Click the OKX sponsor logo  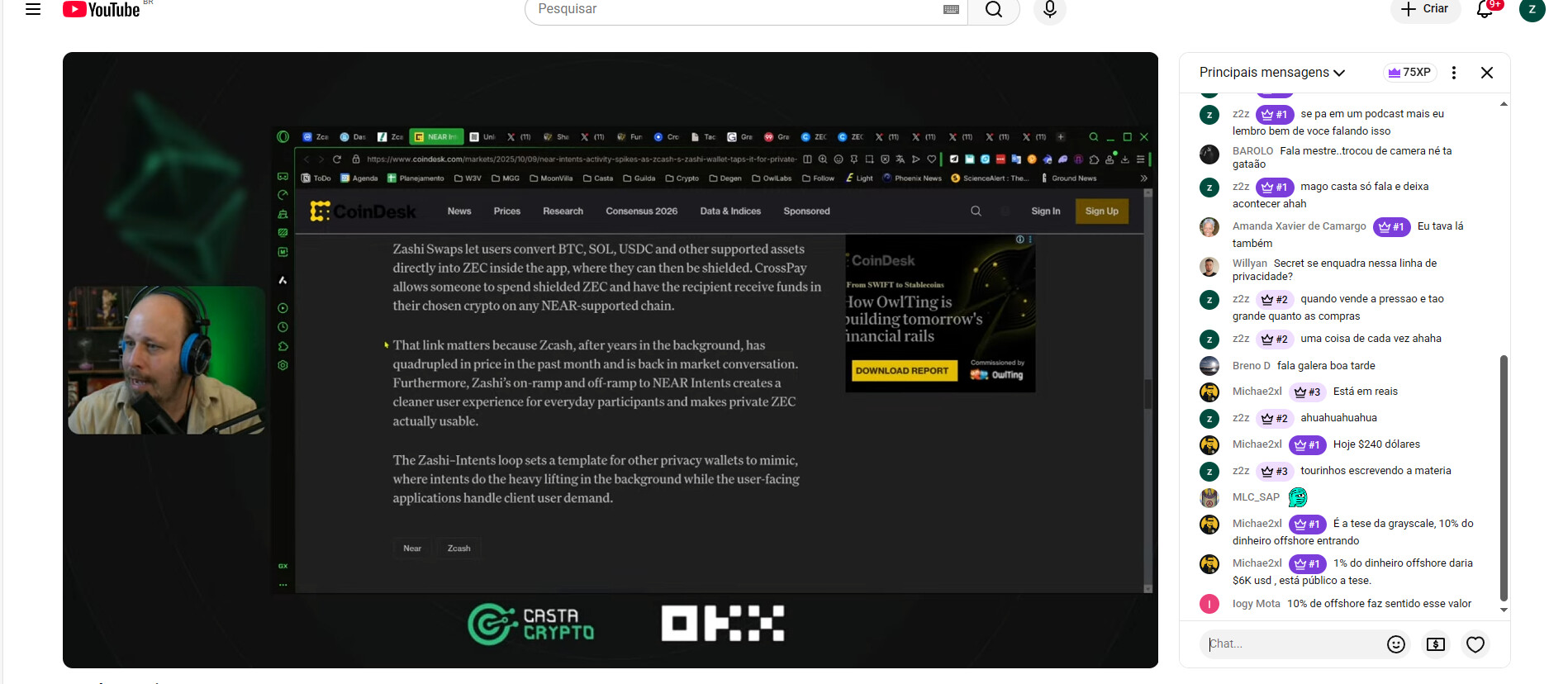coord(723,624)
